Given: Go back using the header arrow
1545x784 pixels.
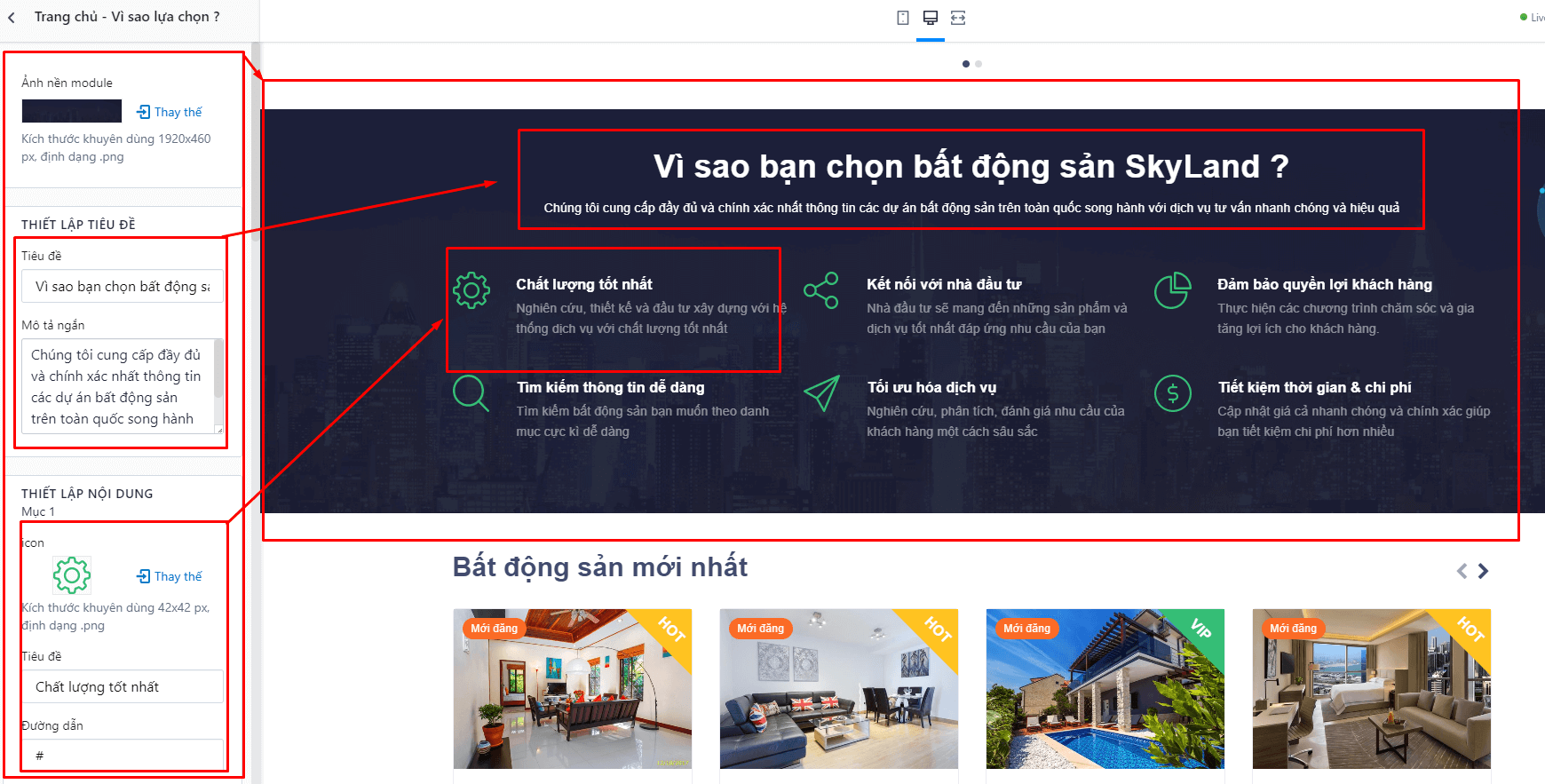Looking at the screenshot, I should coord(12,18).
